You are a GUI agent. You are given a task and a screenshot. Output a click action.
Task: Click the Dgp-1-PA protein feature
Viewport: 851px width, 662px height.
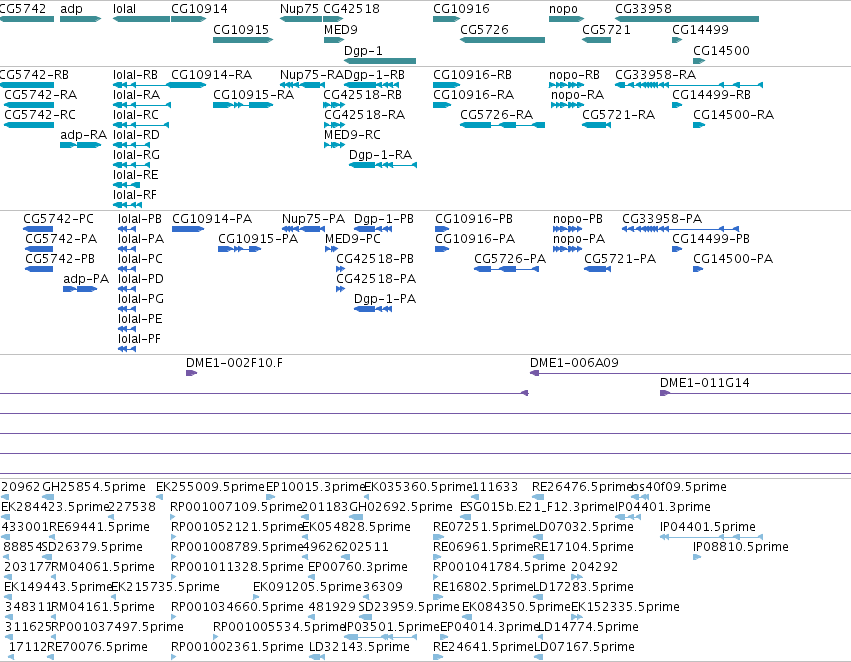373,309
